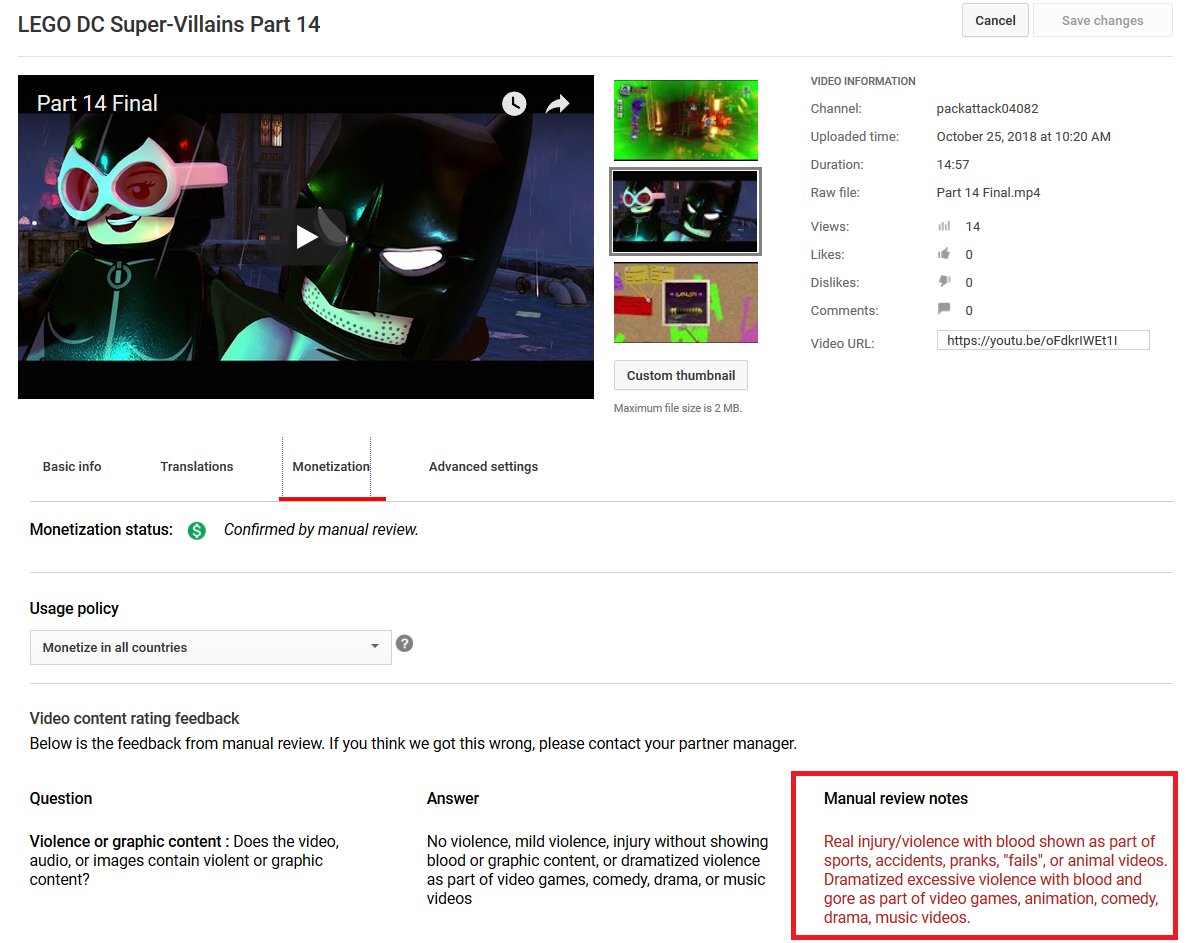Select the green gameplay thumbnail
This screenshot has width=1187, height=943.
point(685,120)
